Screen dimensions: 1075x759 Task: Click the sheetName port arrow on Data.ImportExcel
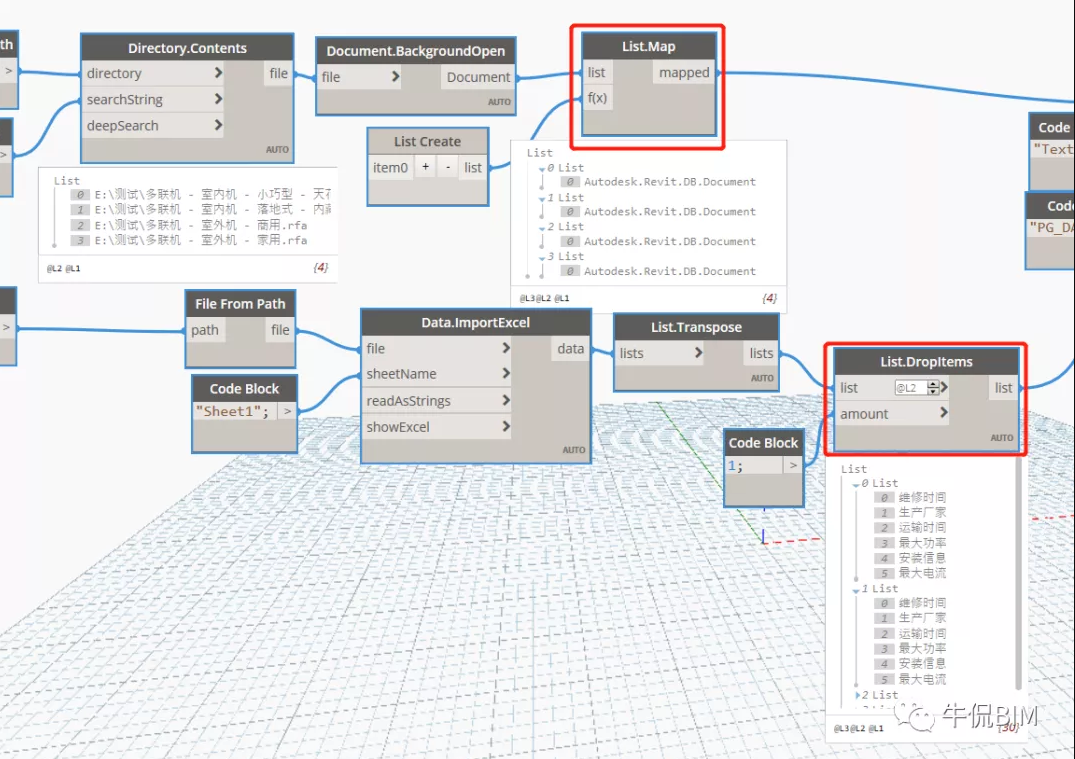coord(506,374)
